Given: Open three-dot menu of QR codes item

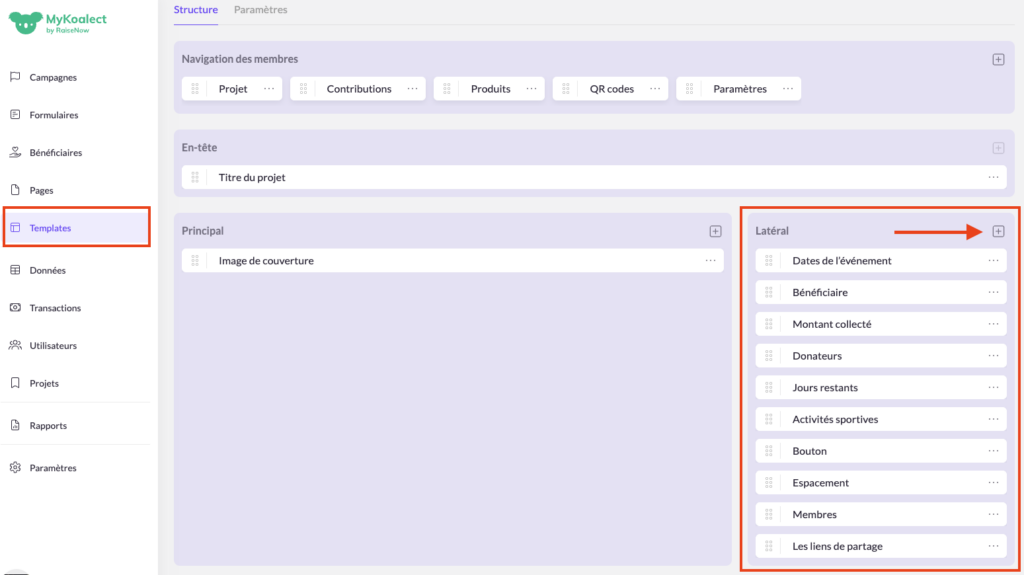Looking at the screenshot, I should 654,89.
